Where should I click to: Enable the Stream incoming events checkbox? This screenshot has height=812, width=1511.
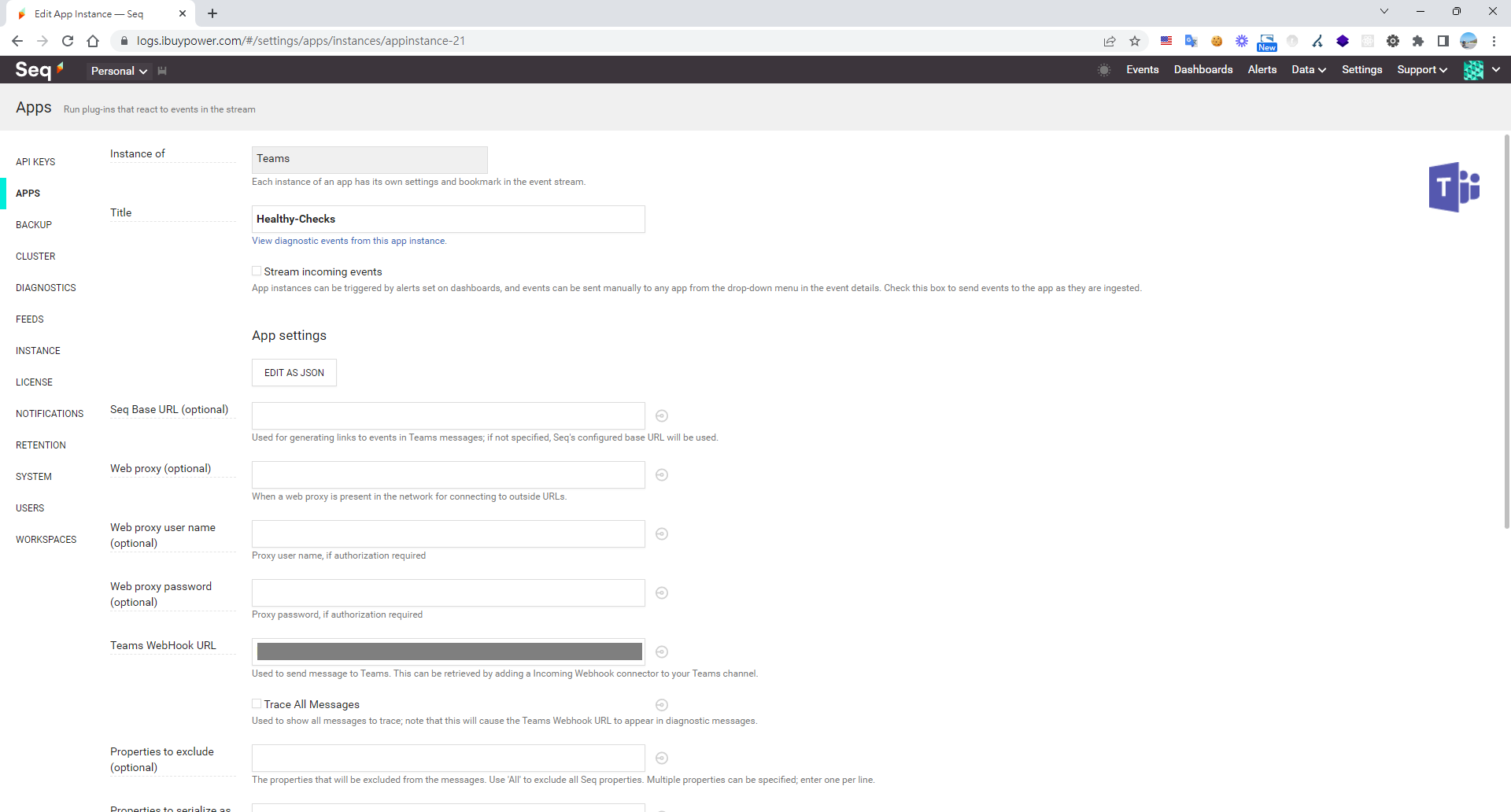257,271
